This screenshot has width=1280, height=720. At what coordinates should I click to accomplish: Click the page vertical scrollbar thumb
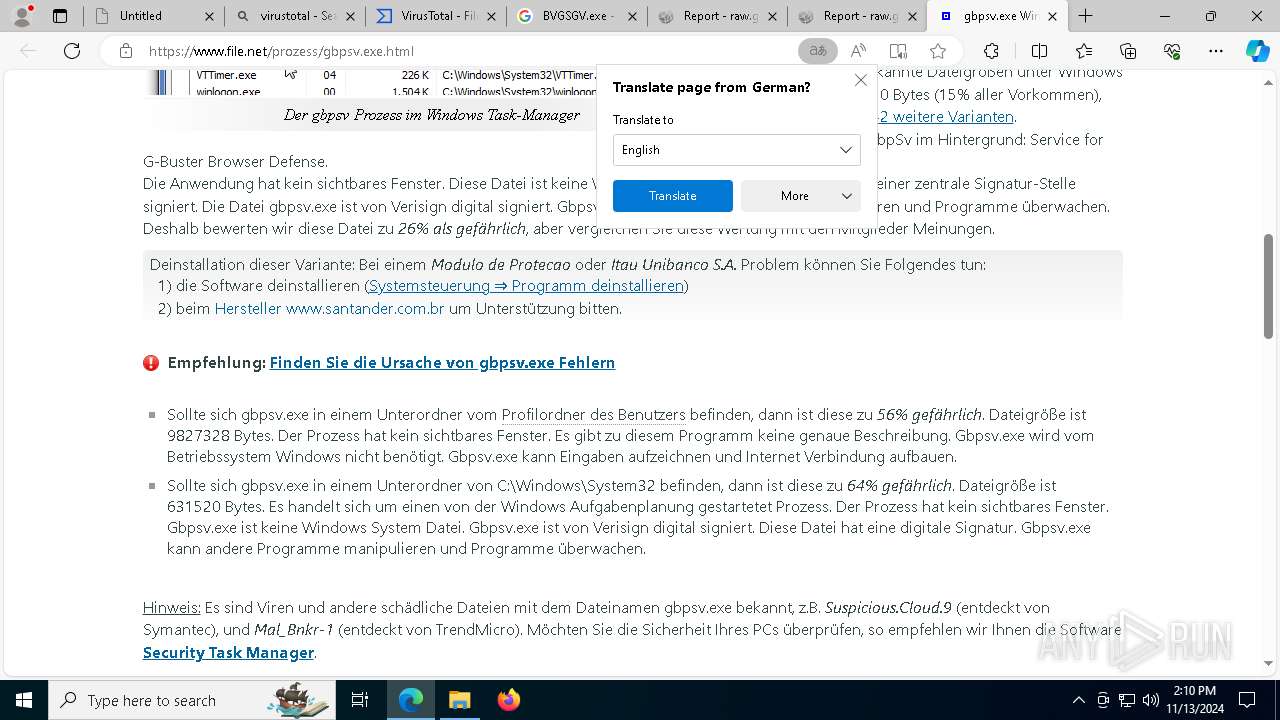click(1269, 286)
